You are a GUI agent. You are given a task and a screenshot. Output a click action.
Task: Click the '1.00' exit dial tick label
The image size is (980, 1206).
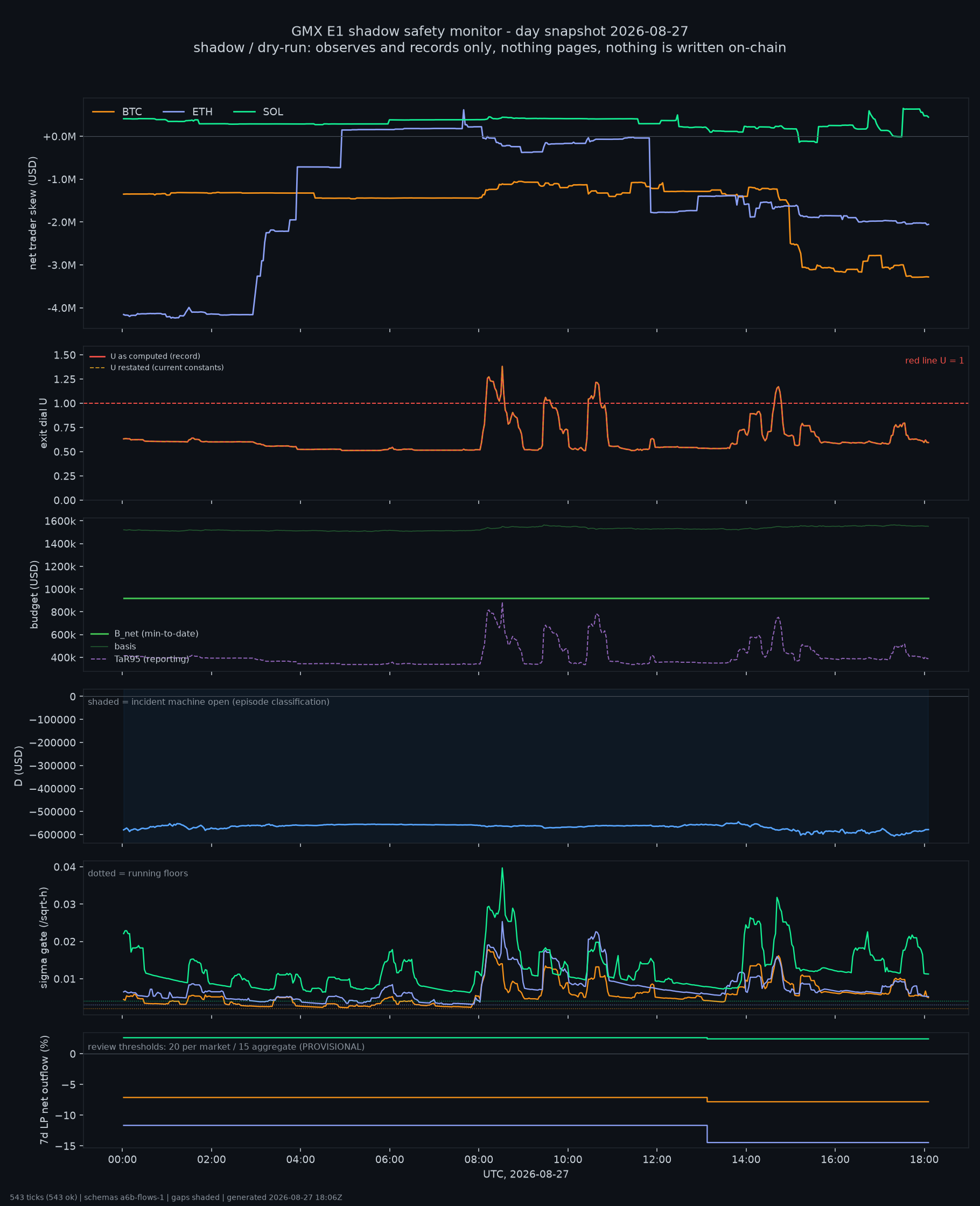[65, 403]
